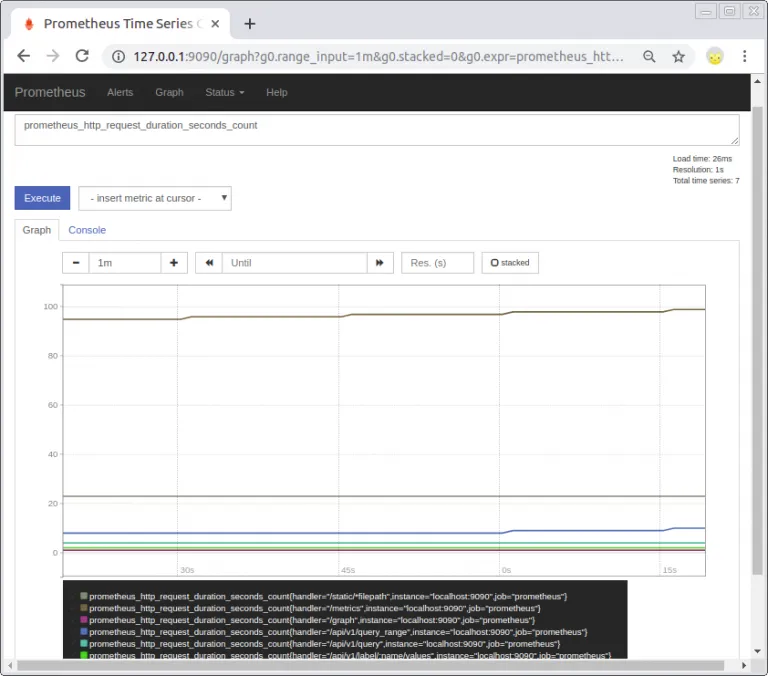The image size is (768, 676).
Task: Open the insert metric at cursor dropdown
Action: (x=155, y=198)
